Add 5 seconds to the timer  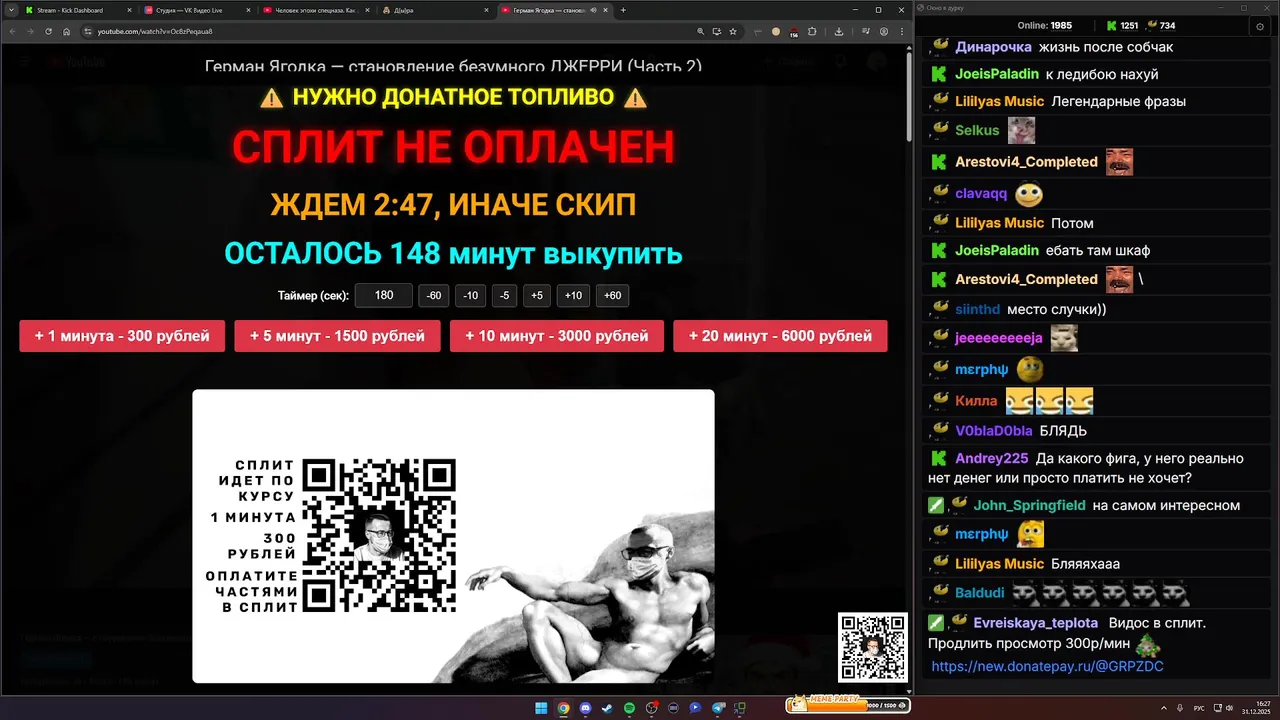tap(537, 295)
